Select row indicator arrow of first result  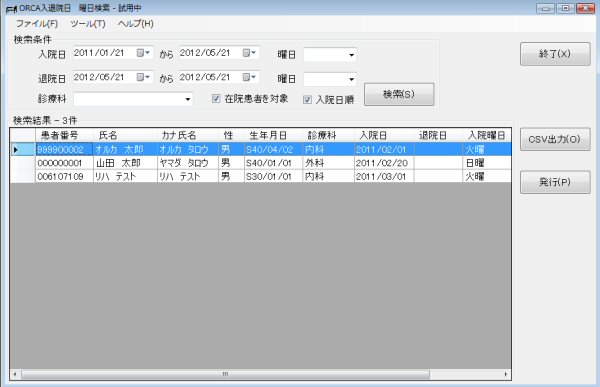coord(16,150)
